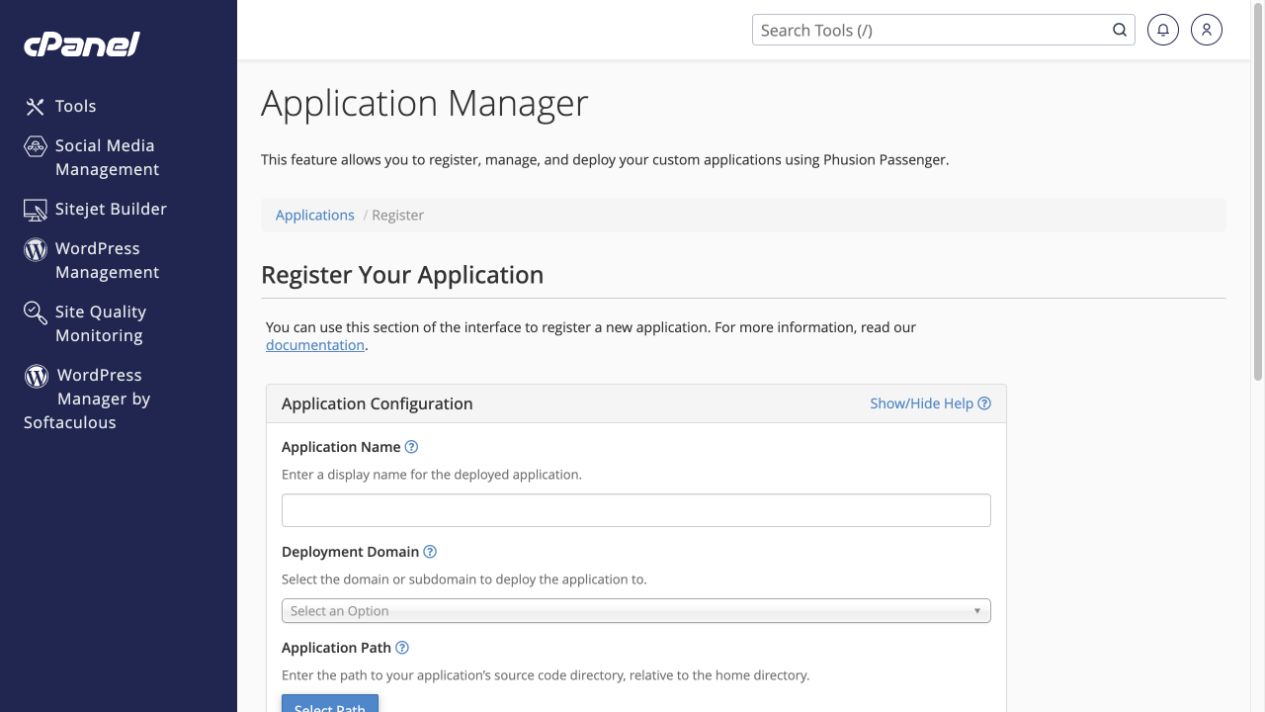This screenshot has width=1265, height=712.
Task: Go to WordPress Management
Action: 106,260
